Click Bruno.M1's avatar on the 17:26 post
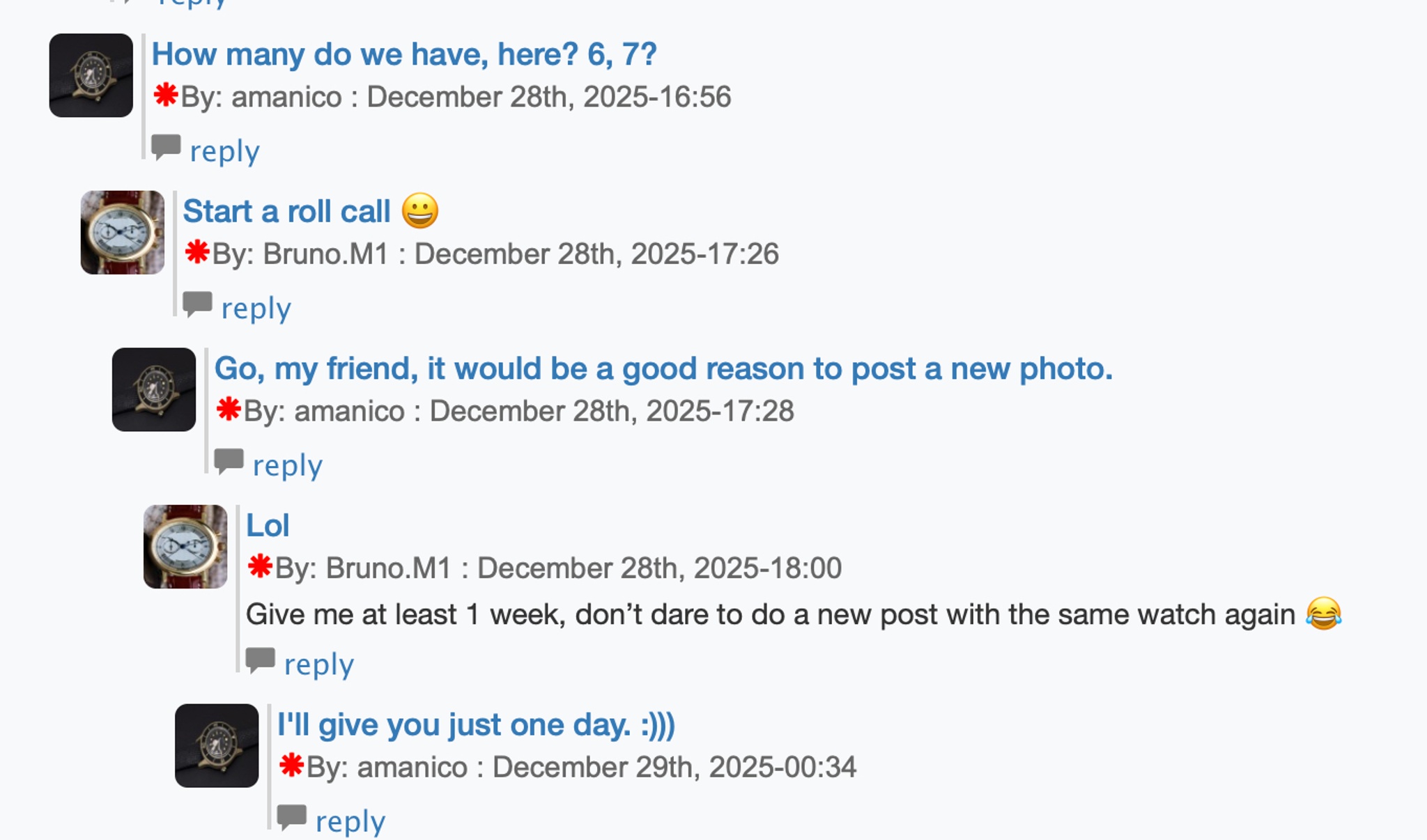 [123, 233]
